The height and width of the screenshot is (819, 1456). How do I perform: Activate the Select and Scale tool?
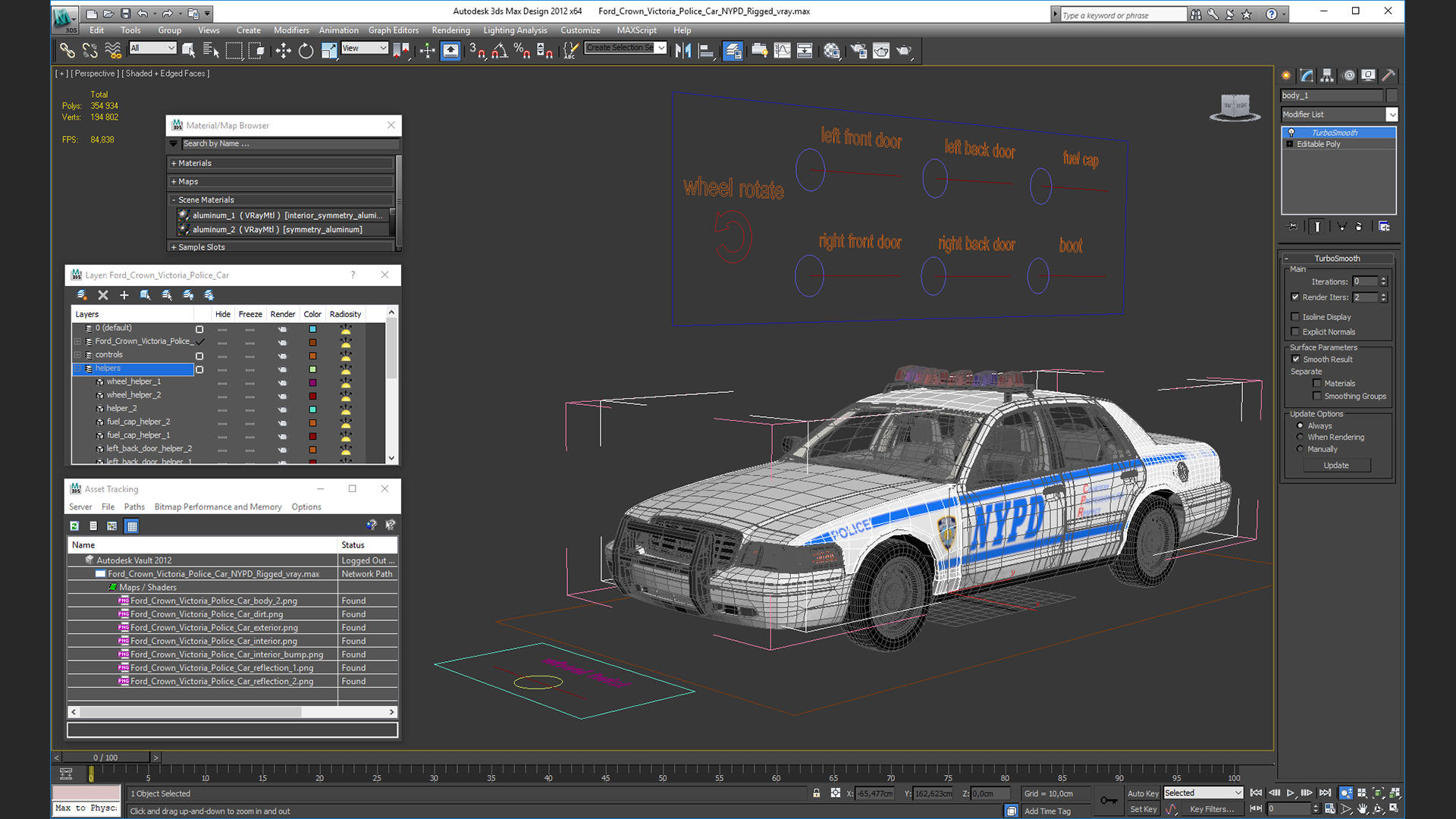coord(328,51)
